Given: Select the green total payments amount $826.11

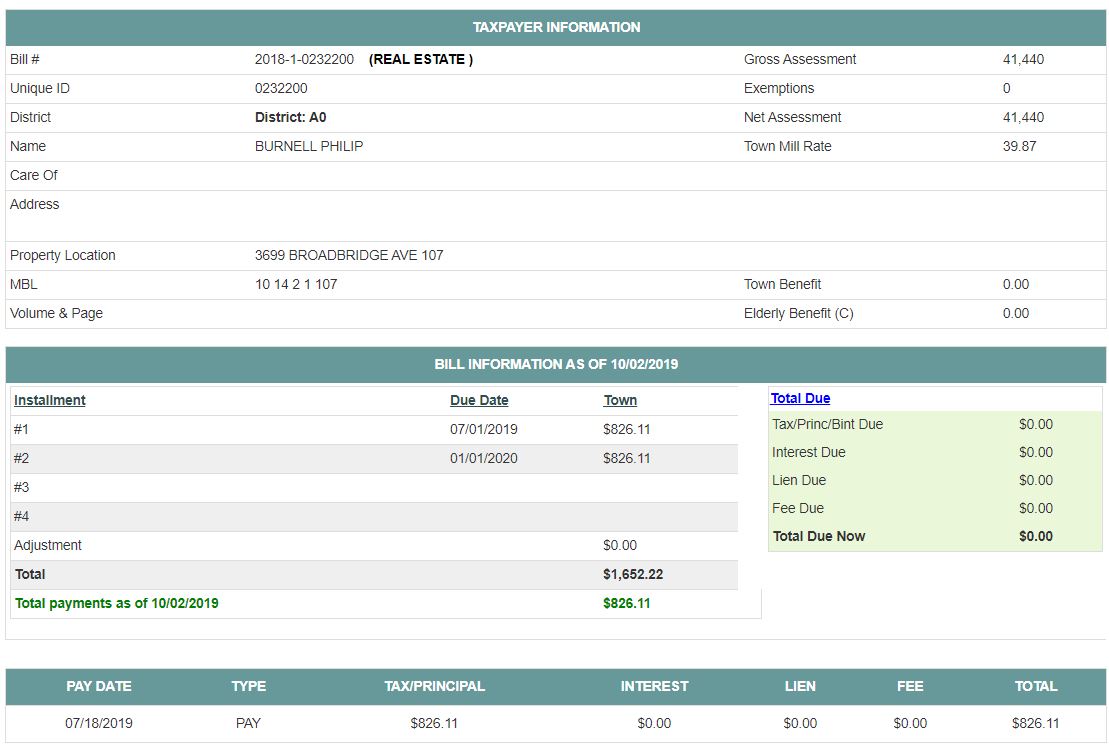Looking at the screenshot, I should click(627, 603).
